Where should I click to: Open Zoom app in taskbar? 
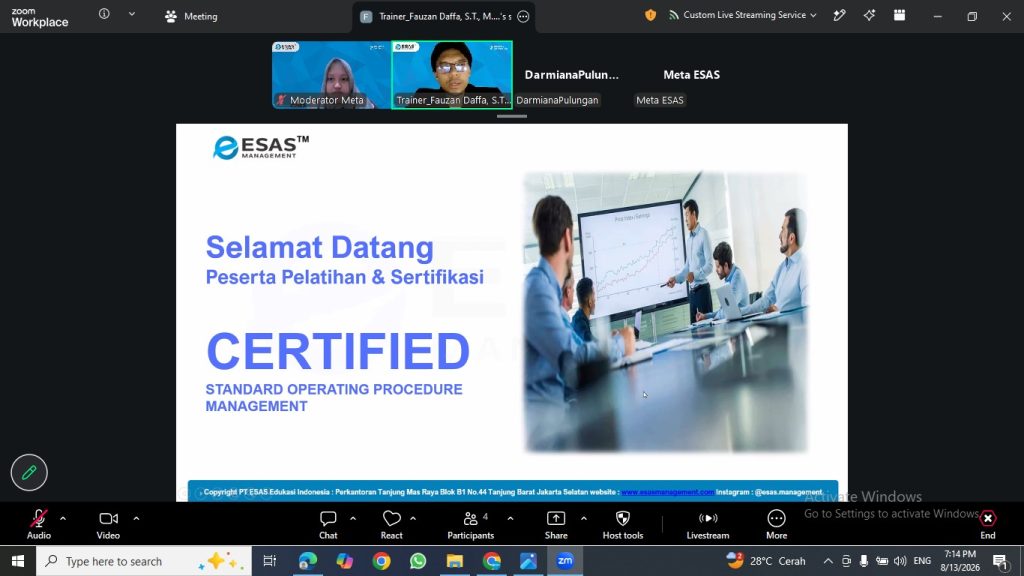[x=565, y=561]
